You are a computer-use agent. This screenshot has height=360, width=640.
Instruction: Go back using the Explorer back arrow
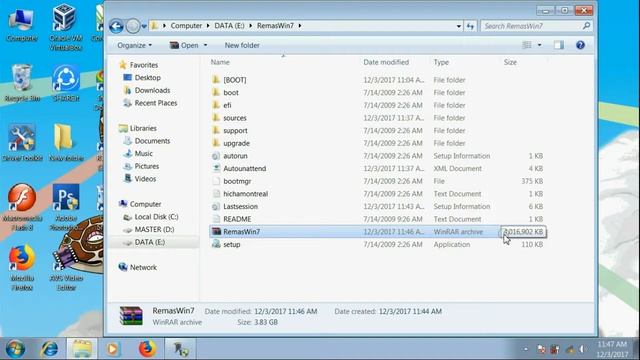pos(116,26)
